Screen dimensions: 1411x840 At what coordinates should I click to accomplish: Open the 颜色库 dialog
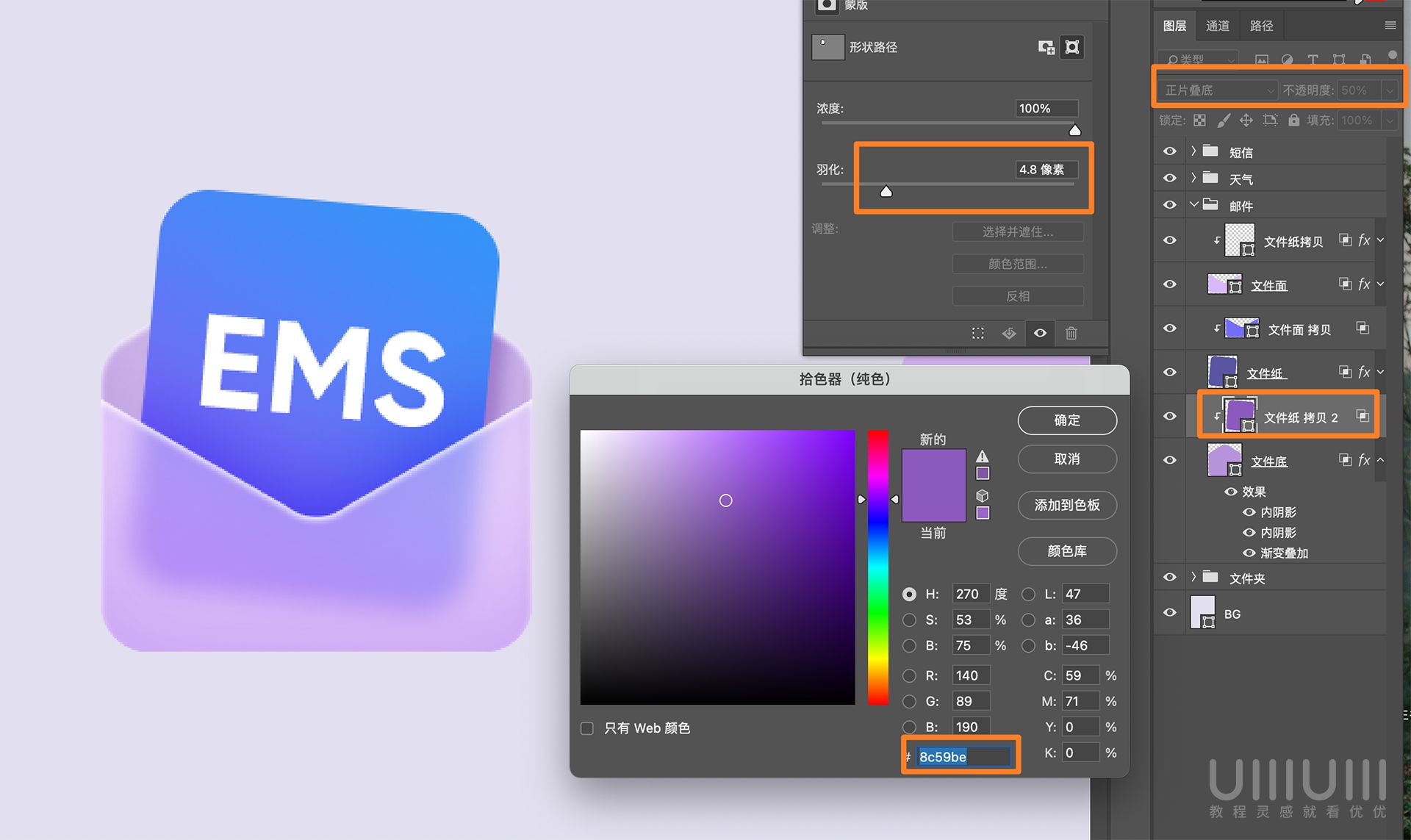pos(1066,551)
